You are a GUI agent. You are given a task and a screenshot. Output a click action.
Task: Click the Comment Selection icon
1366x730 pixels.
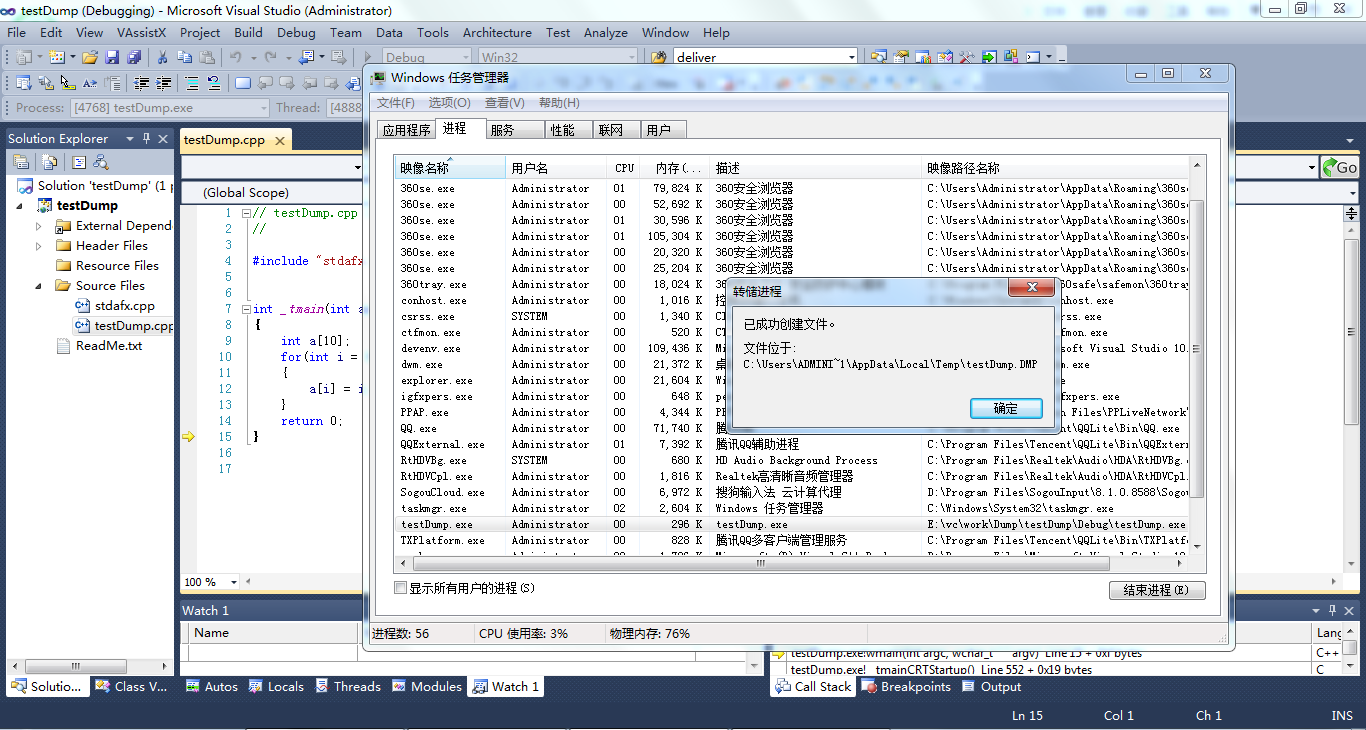pos(191,83)
